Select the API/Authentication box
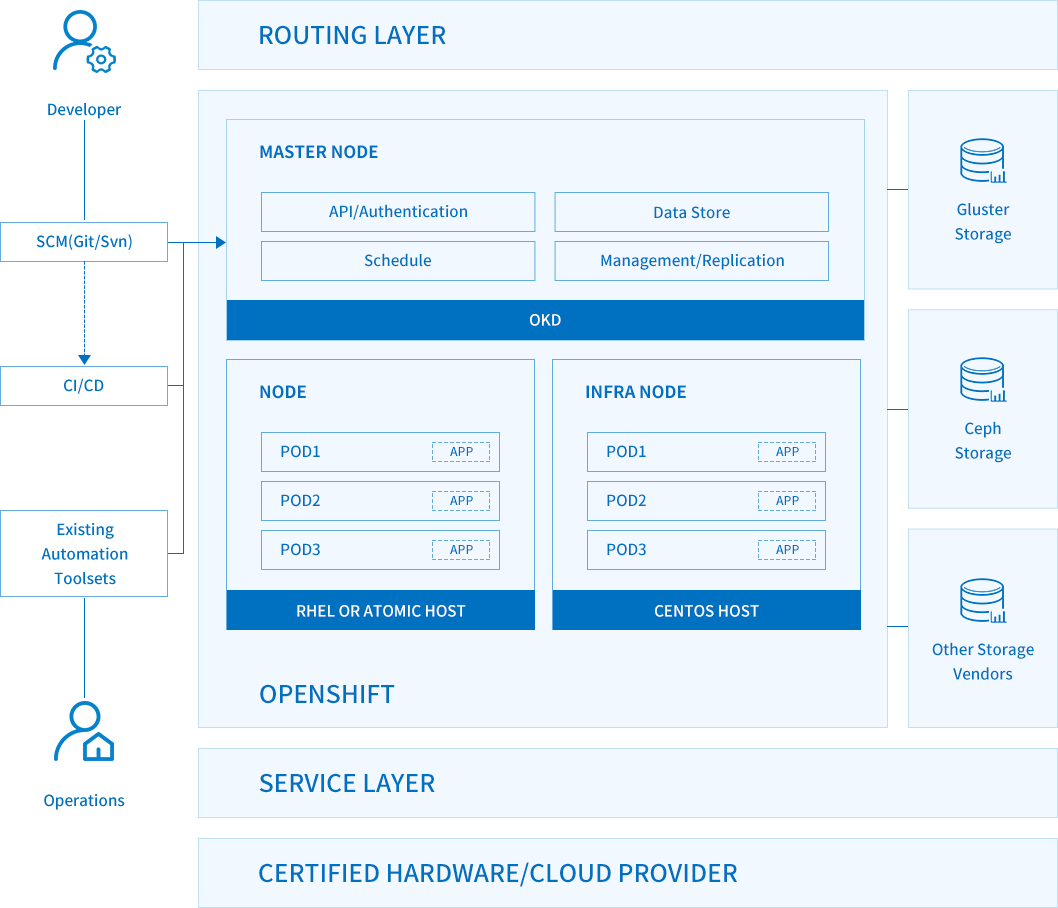The image size is (1058, 908). 398,212
